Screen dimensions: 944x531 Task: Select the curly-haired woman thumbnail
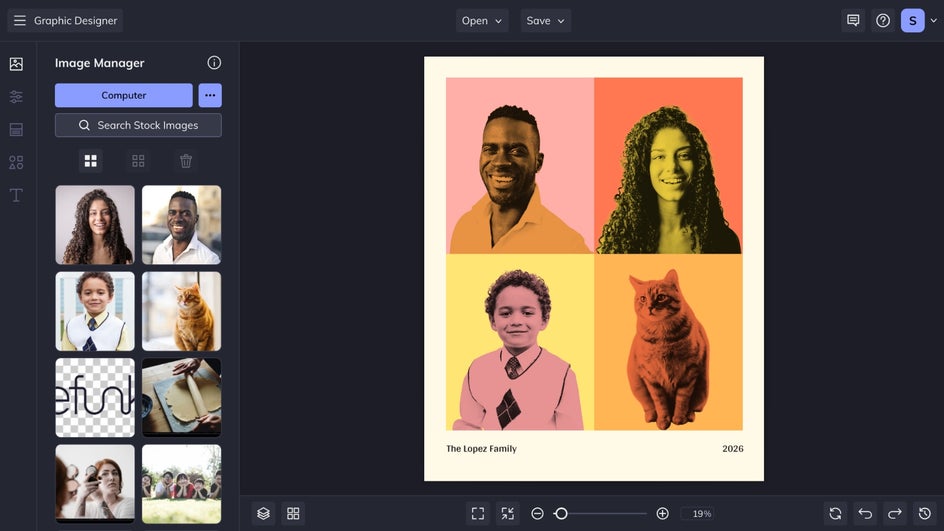click(95, 225)
